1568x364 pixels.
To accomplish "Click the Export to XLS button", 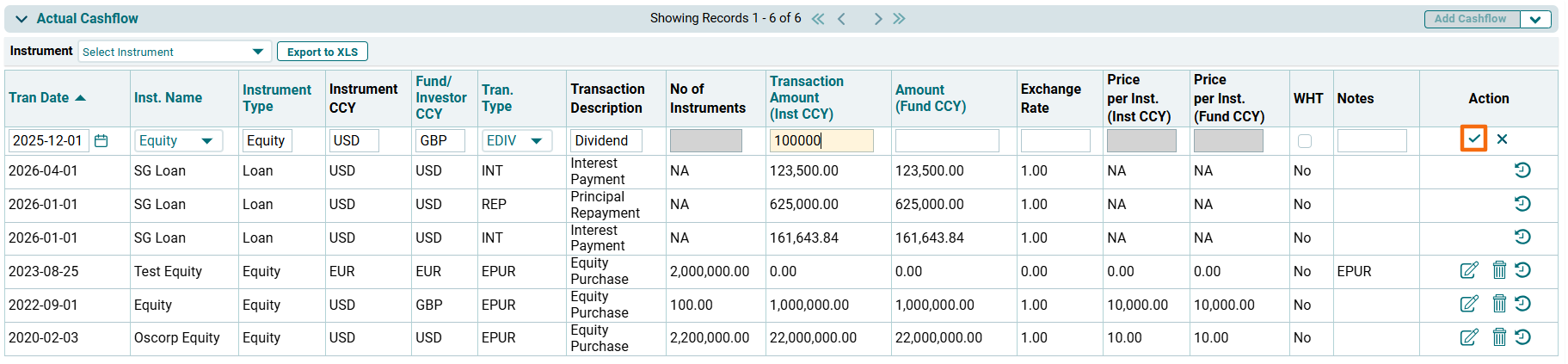I will click(322, 52).
